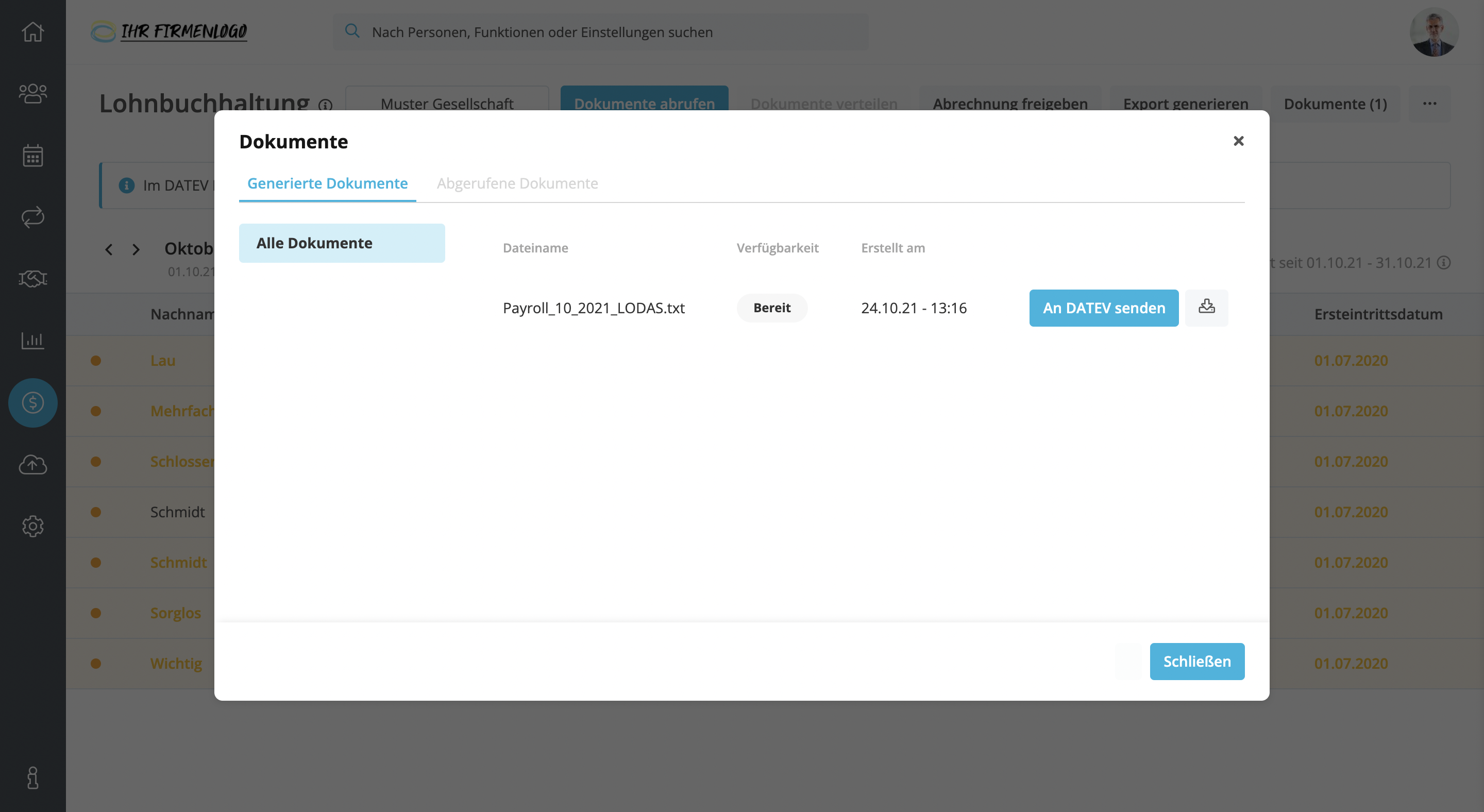Open the home icon in sidebar
Image resolution: width=1484 pixels, height=812 pixels.
pos(33,31)
